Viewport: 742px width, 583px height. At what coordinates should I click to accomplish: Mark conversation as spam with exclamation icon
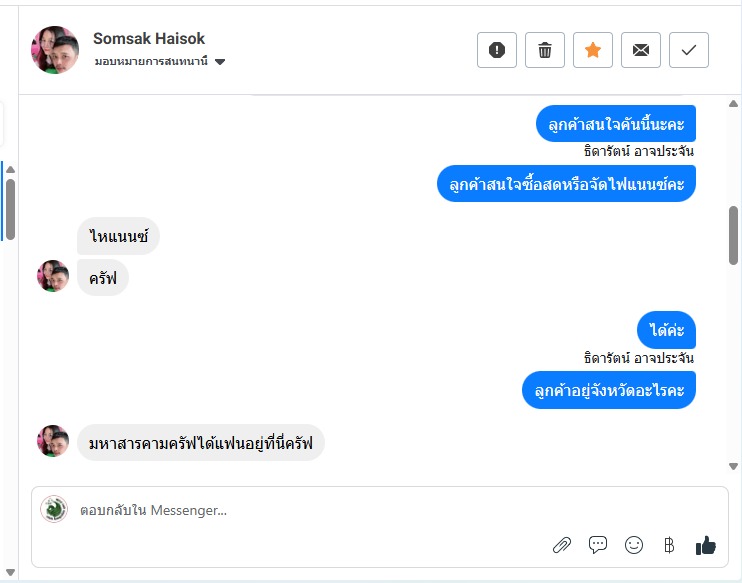point(497,50)
